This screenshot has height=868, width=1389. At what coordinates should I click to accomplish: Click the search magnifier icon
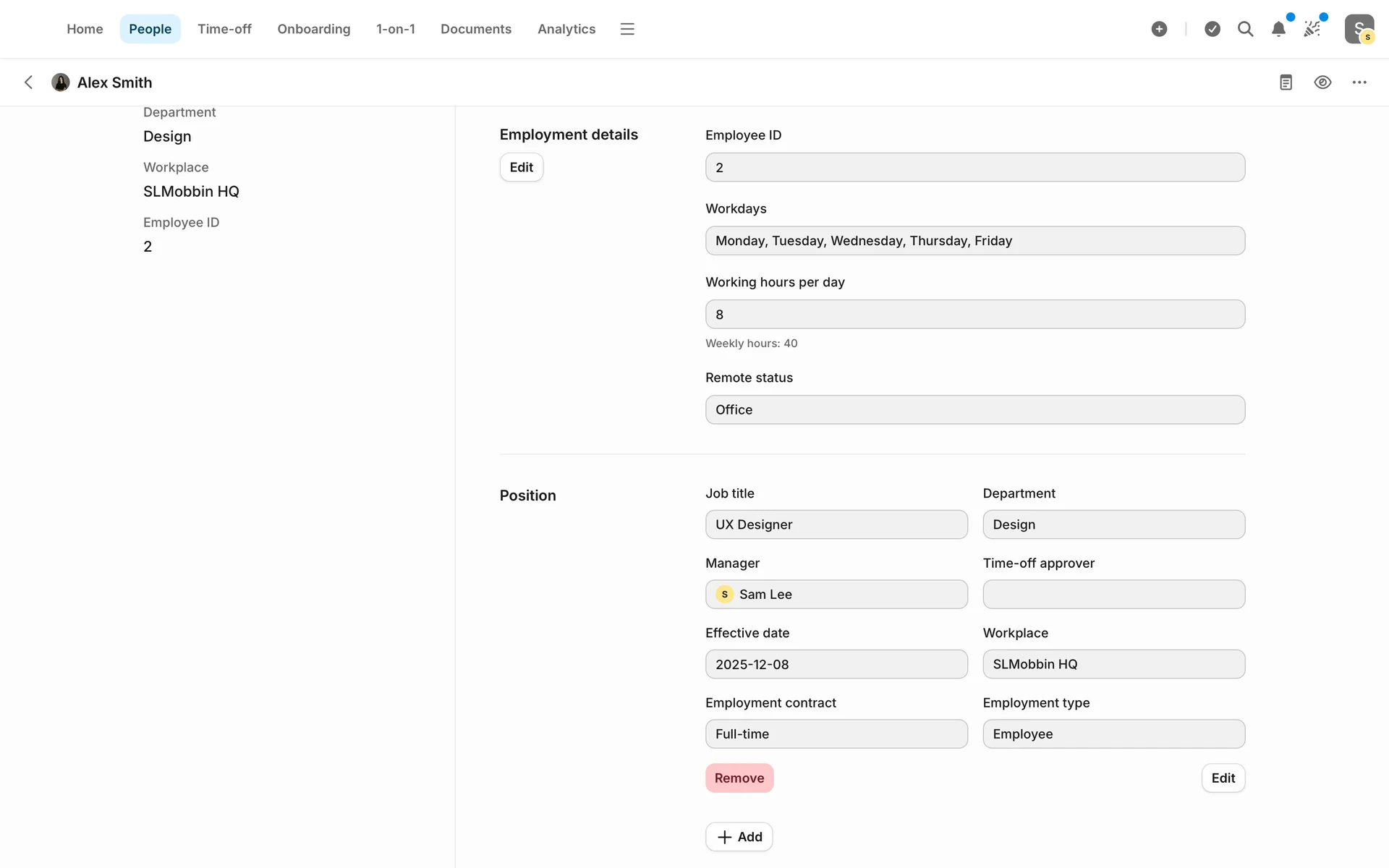pyautogui.click(x=1245, y=29)
